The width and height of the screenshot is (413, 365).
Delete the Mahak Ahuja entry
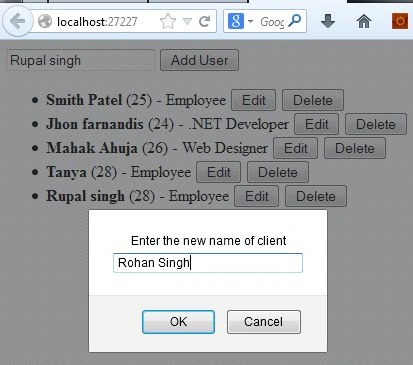coord(355,148)
